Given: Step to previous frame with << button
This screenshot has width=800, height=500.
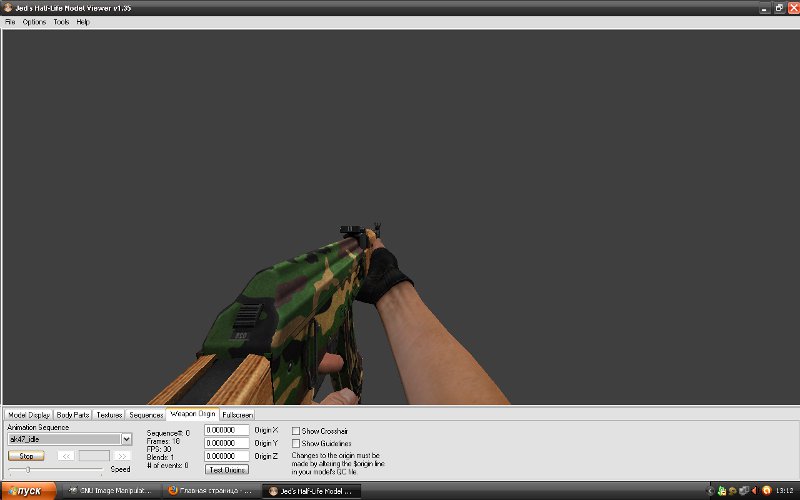Looking at the screenshot, I should 66,456.
